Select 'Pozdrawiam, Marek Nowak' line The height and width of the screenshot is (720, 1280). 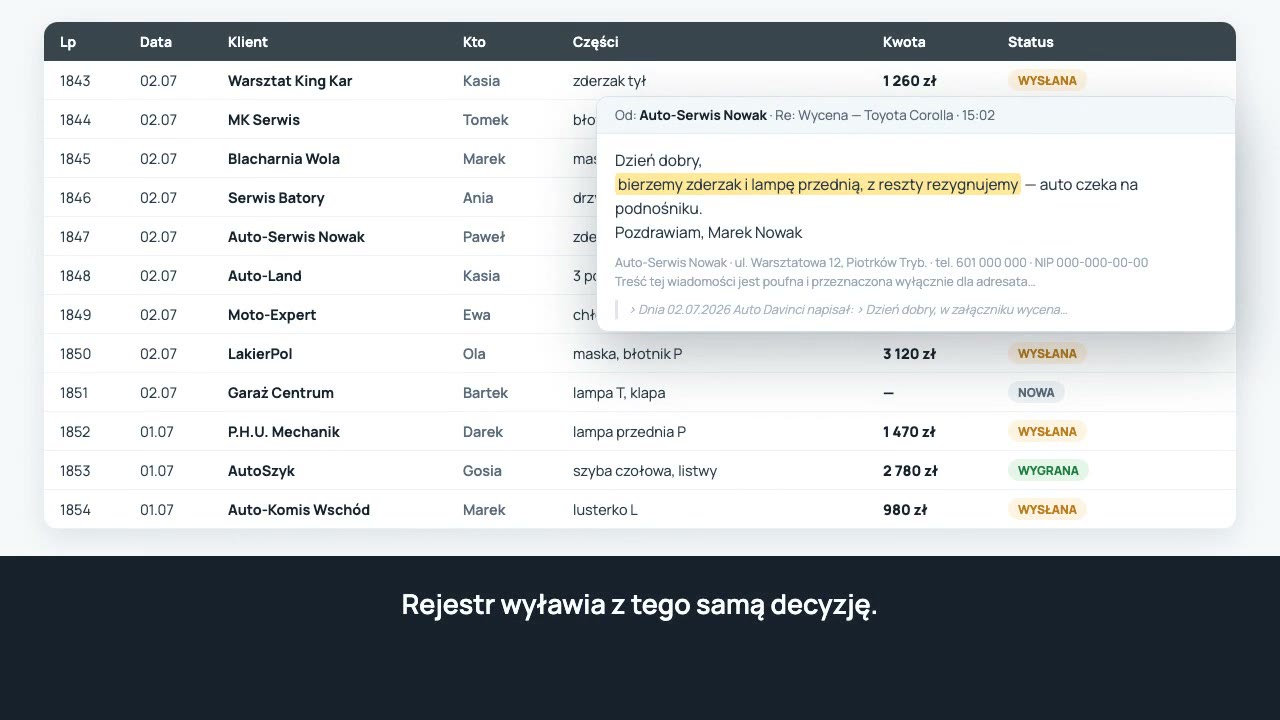(708, 233)
